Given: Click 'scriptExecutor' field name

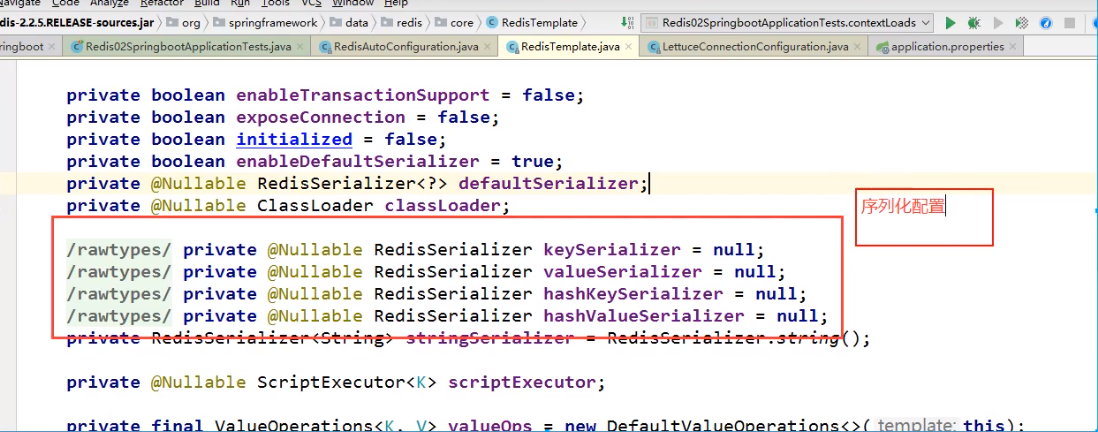Looking at the screenshot, I should tap(522, 383).
